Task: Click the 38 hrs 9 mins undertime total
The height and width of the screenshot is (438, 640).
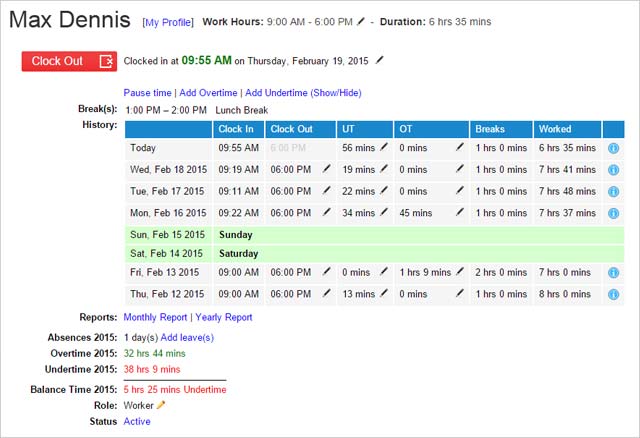Action: [x=152, y=369]
